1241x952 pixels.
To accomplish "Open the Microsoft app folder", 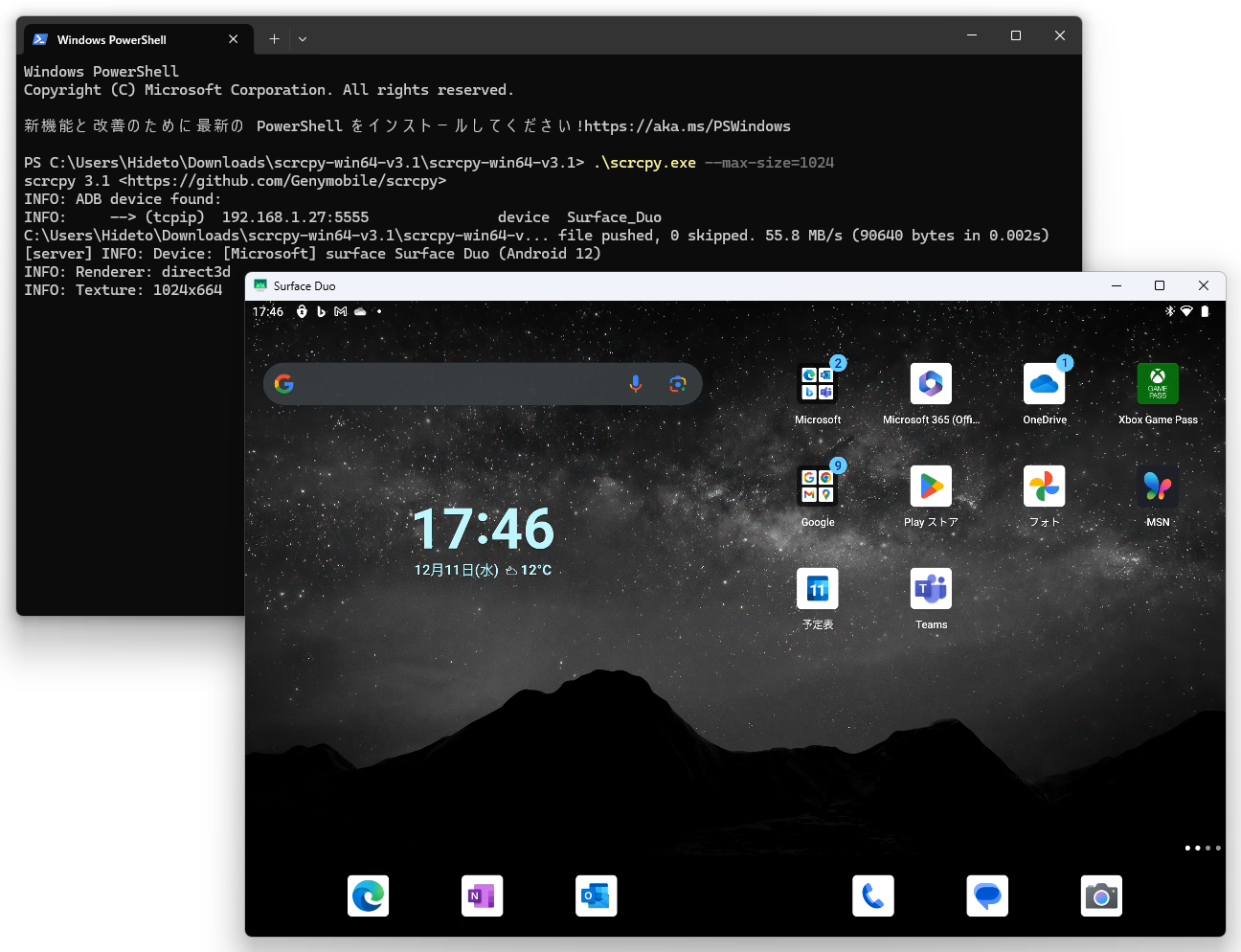I will coord(817,383).
